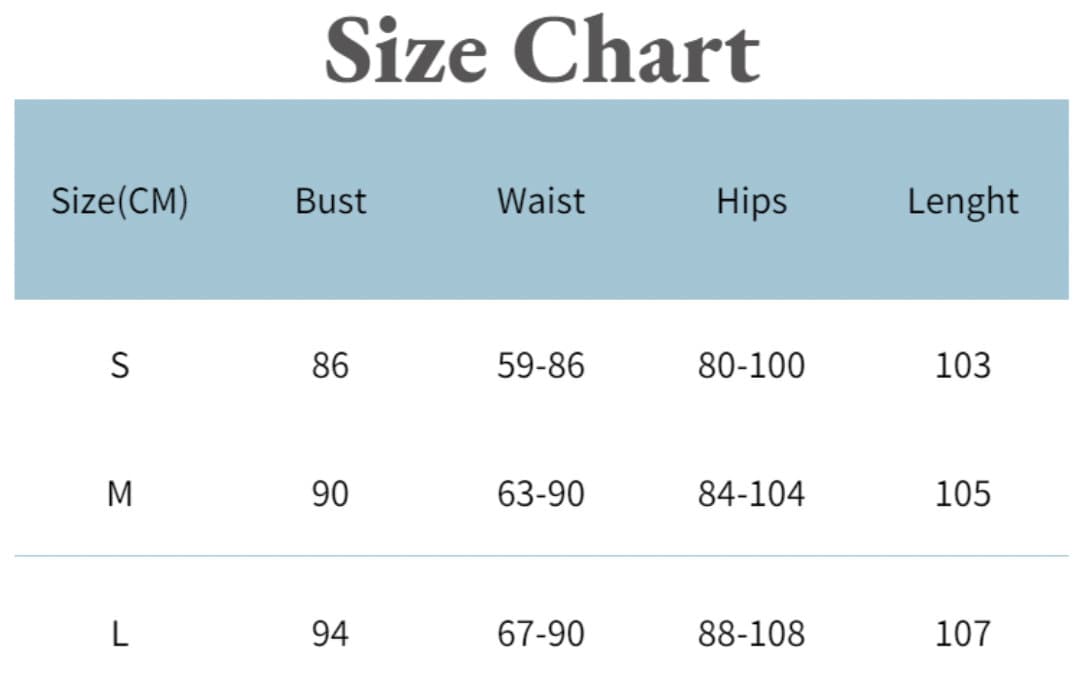Click the size S bust value 86
Viewport: 1084px width, 688px height.
tap(330, 365)
